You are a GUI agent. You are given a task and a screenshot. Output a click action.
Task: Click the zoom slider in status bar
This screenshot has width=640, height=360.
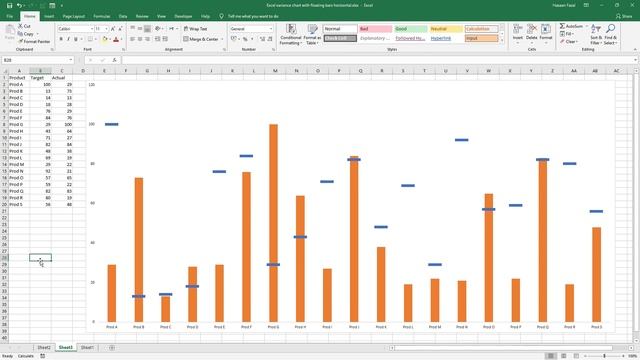click(604, 356)
